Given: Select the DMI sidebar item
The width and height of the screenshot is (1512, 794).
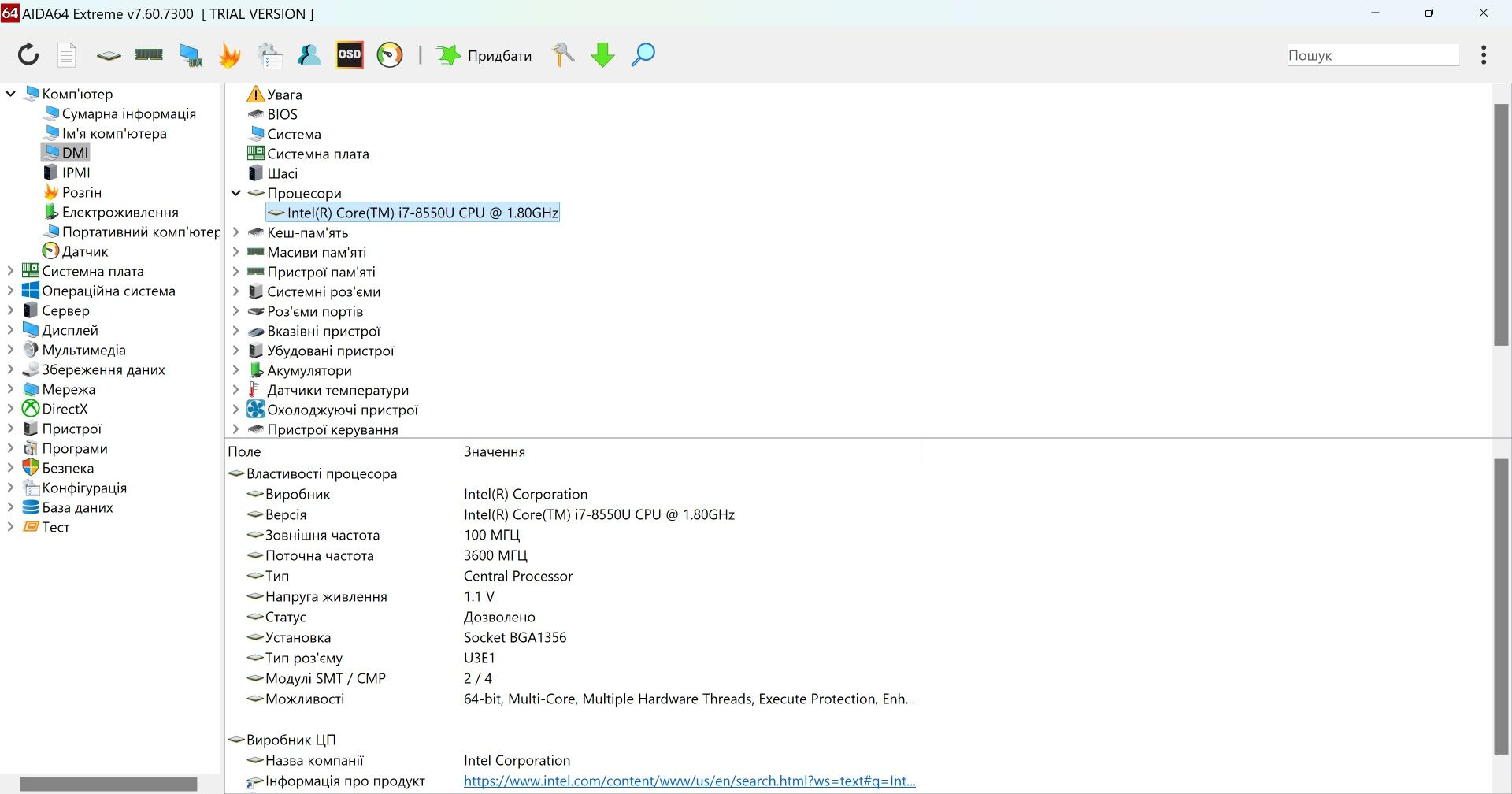Looking at the screenshot, I should point(66,153).
